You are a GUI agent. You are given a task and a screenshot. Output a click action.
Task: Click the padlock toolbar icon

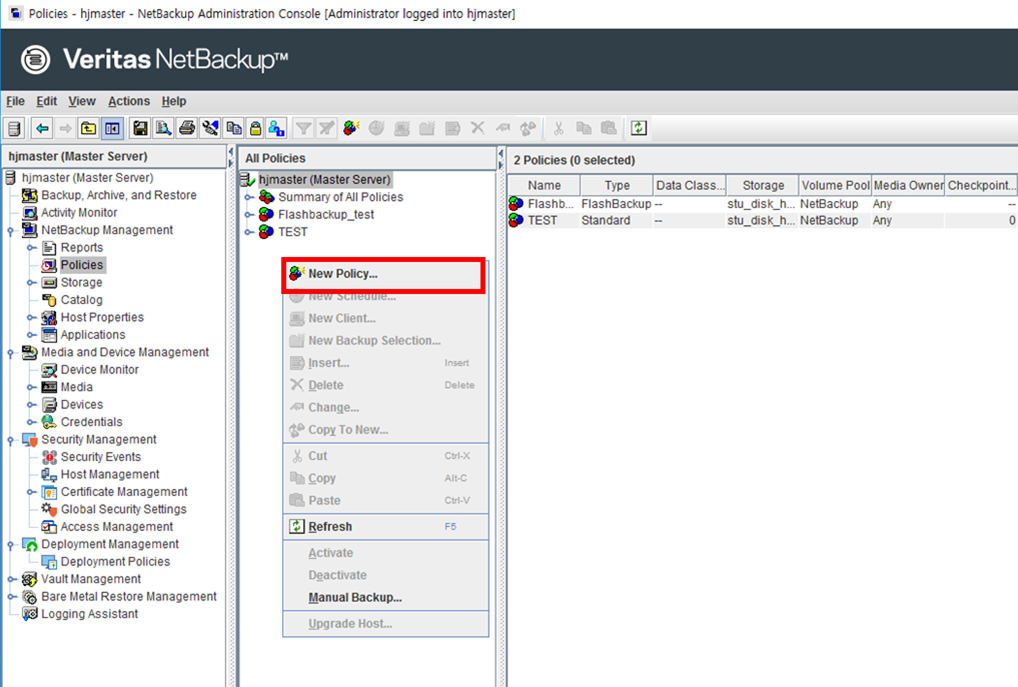[x=256, y=129]
